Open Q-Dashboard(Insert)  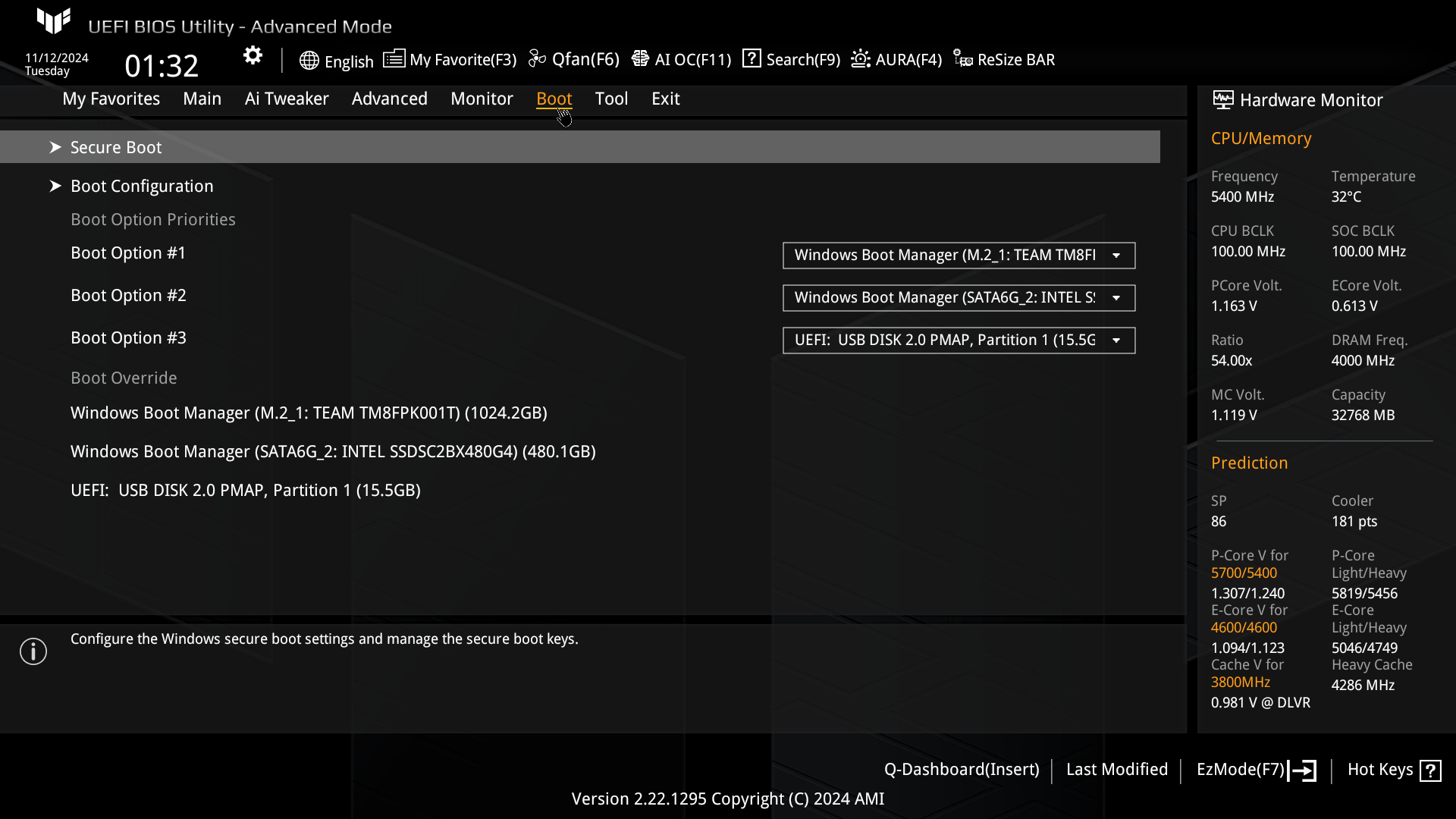pyautogui.click(x=961, y=770)
